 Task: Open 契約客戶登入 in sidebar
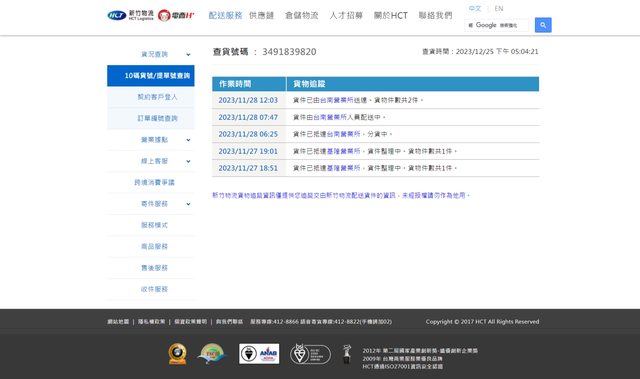pos(151,97)
